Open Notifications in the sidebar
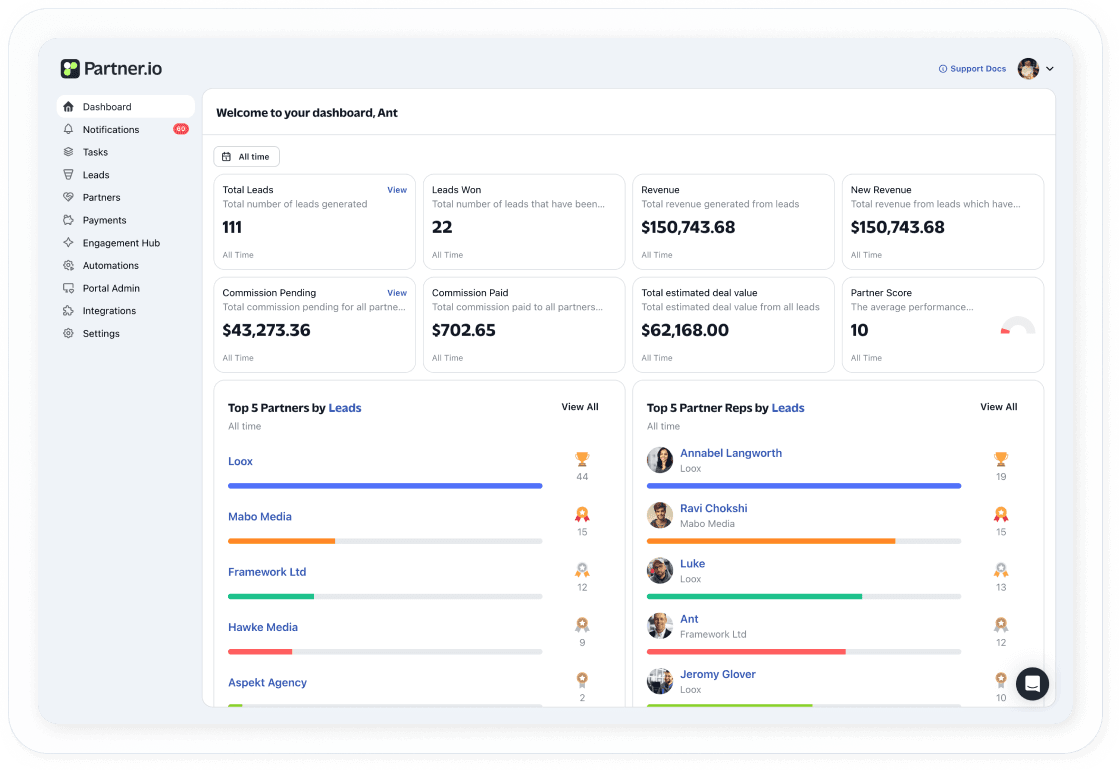Image resolution: width=1119 pixels, height=770 pixels. (126, 129)
